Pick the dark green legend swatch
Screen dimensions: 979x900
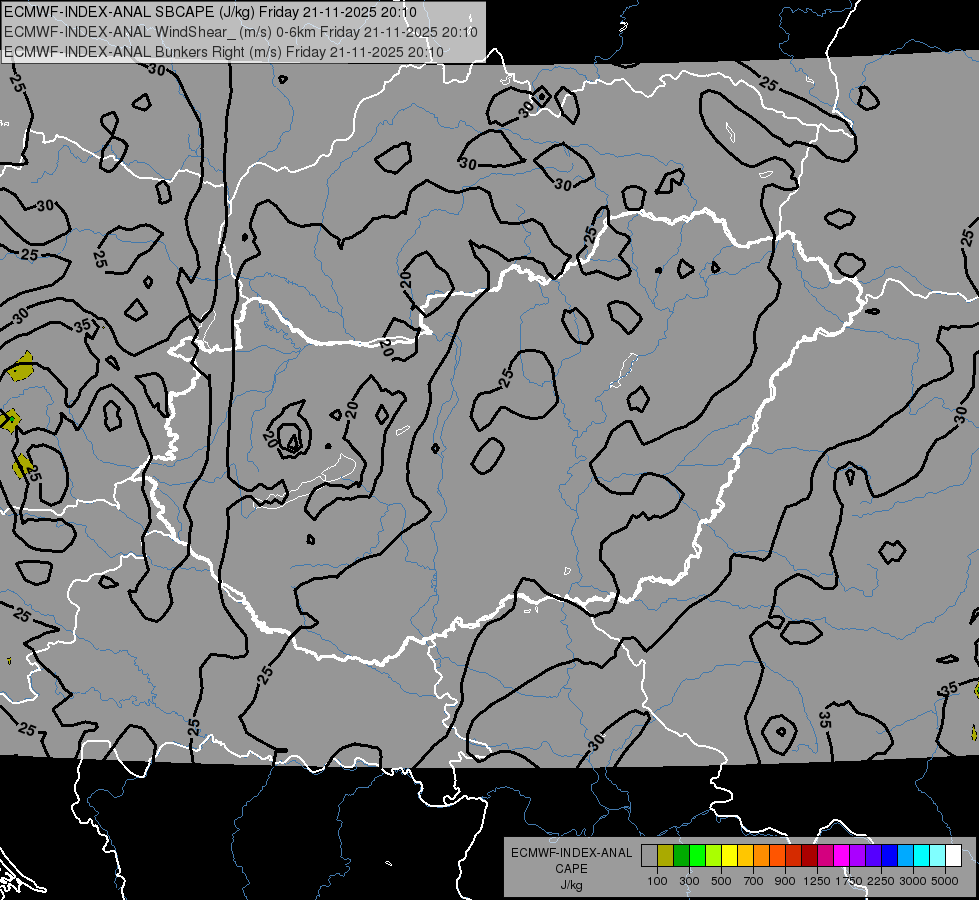tap(681, 855)
